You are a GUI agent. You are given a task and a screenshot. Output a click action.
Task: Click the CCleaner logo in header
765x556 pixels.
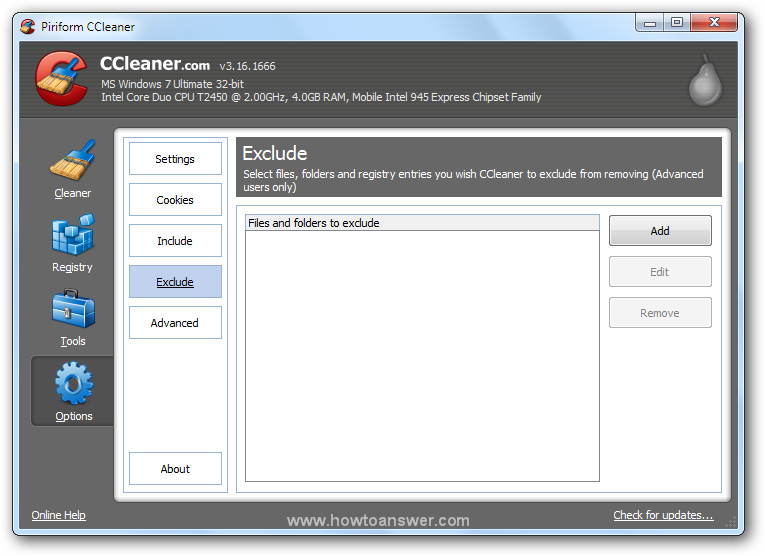pos(62,79)
